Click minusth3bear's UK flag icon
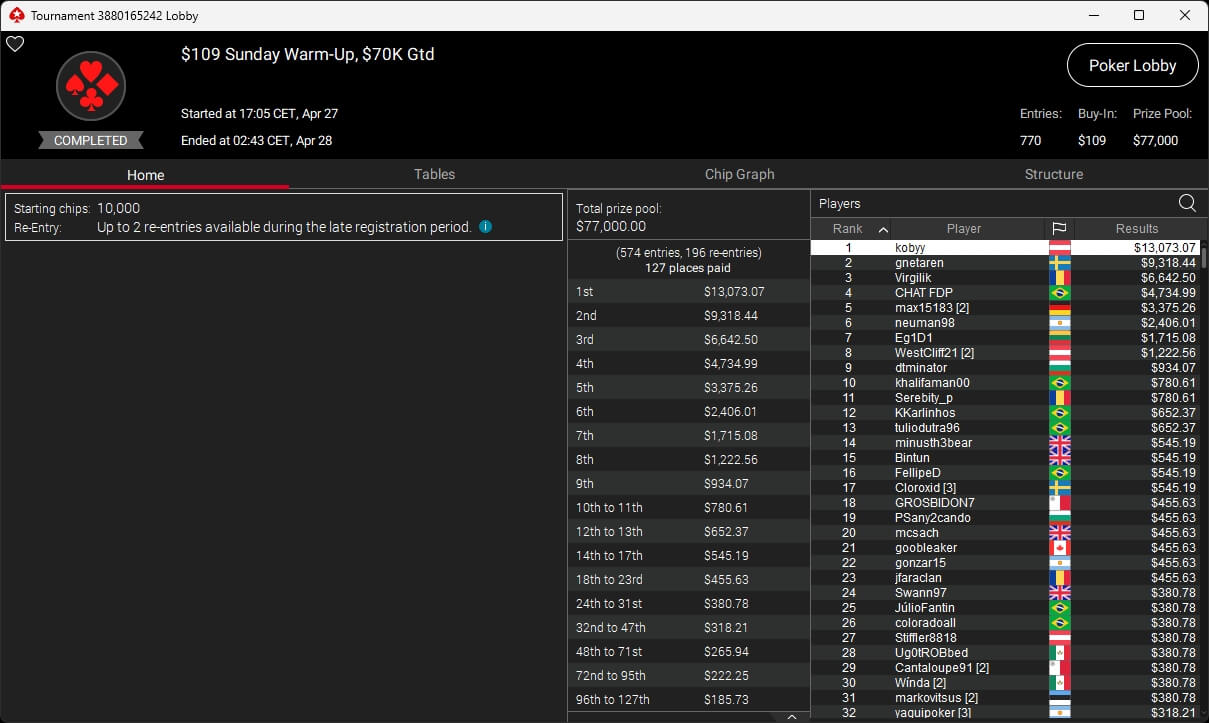The height and width of the screenshot is (723, 1209). click(x=1059, y=442)
